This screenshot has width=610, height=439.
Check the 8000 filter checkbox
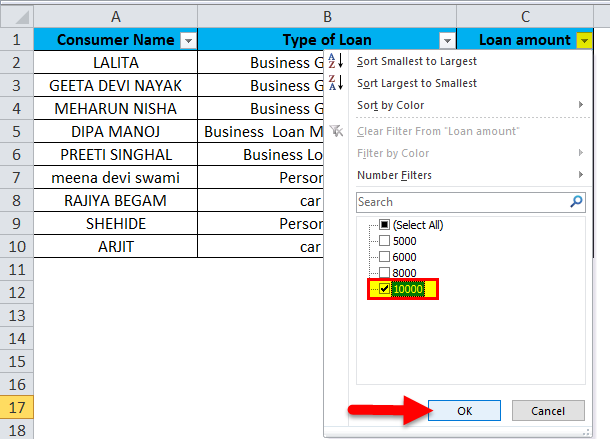(384, 272)
